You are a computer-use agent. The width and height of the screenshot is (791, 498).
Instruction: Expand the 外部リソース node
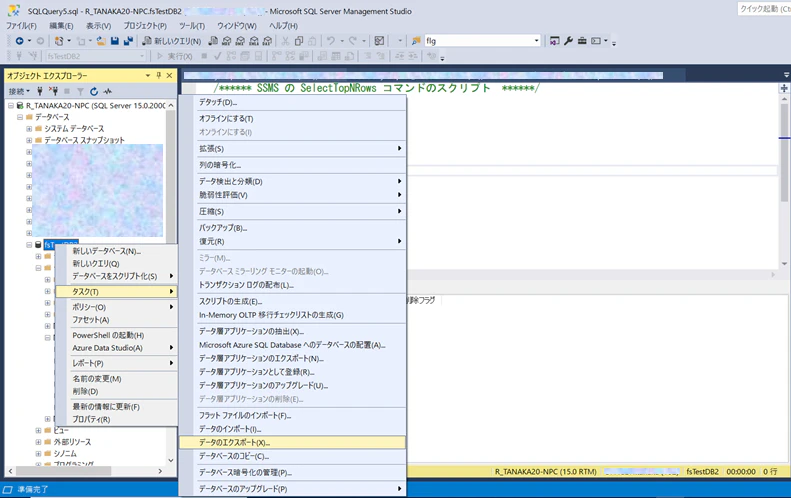pyautogui.click(x=38, y=442)
